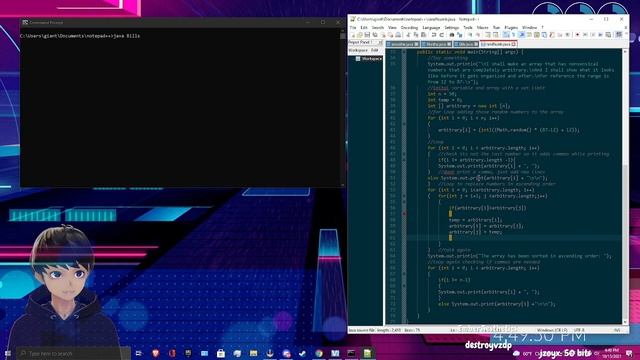Open the Language menu in Notepad++
The image size is (640, 360).
tap(431, 27)
